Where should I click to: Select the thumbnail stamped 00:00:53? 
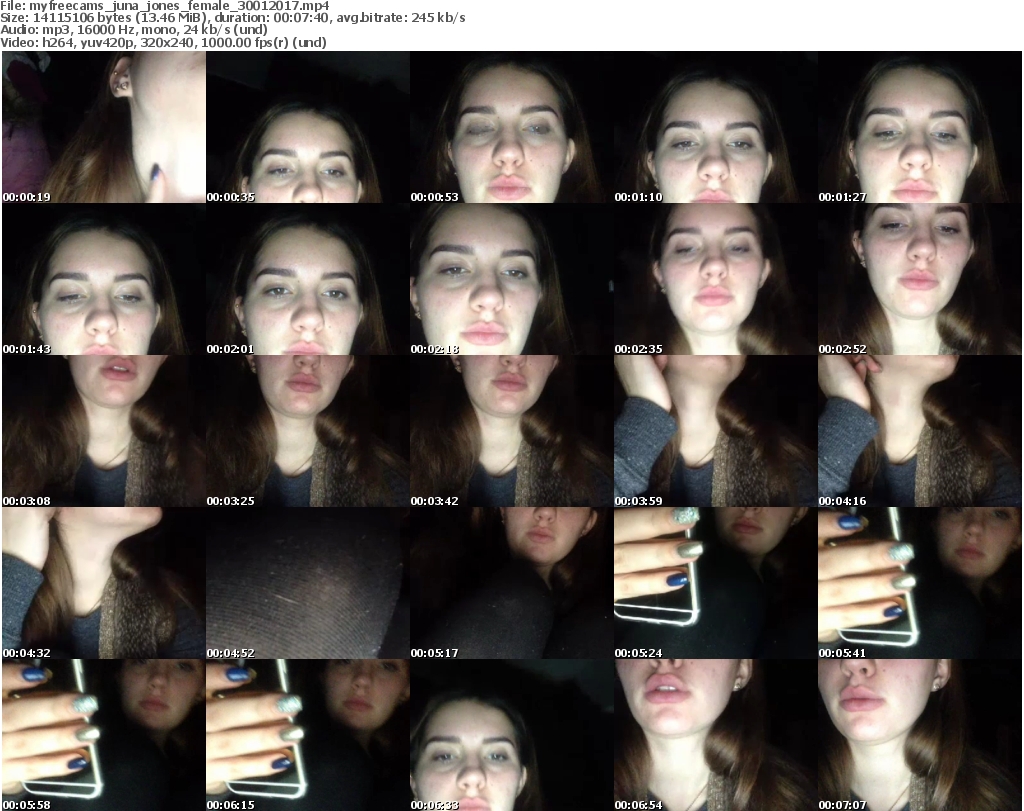click(511, 127)
